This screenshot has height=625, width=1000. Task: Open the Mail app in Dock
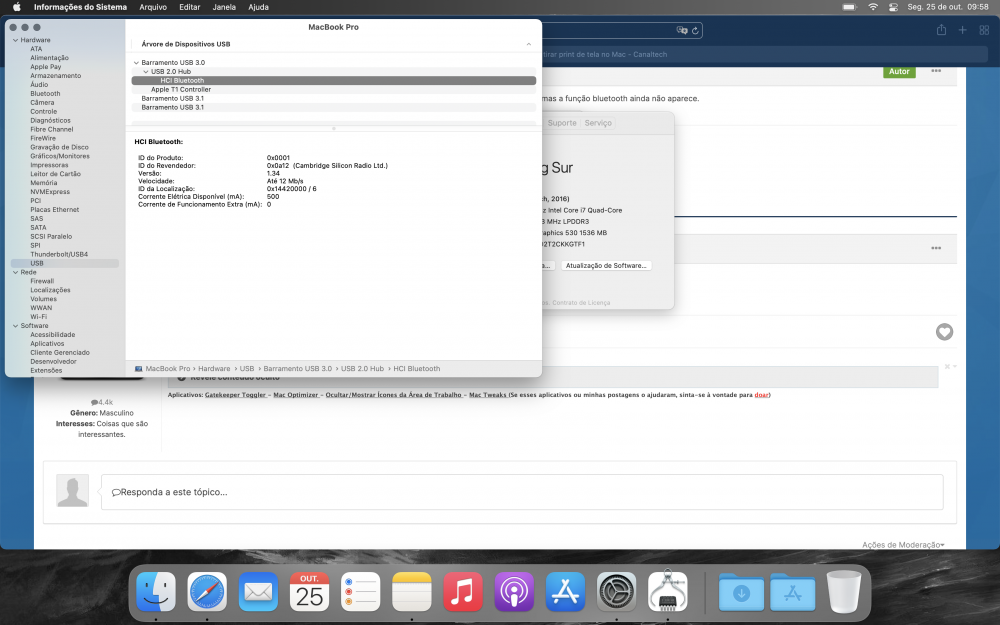point(258,591)
